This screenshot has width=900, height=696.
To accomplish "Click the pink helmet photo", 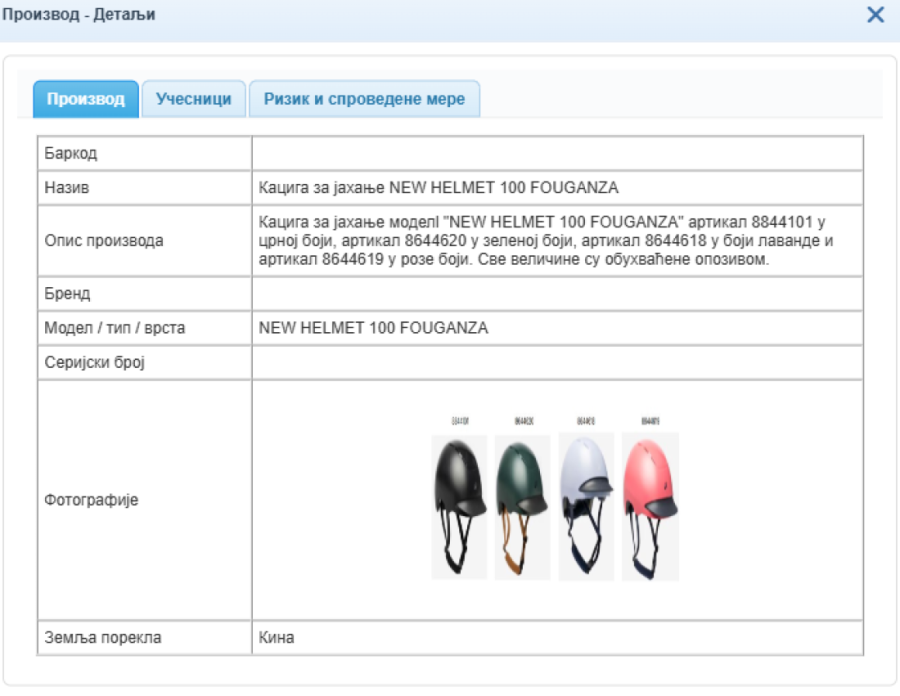I will tap(650, 507).
